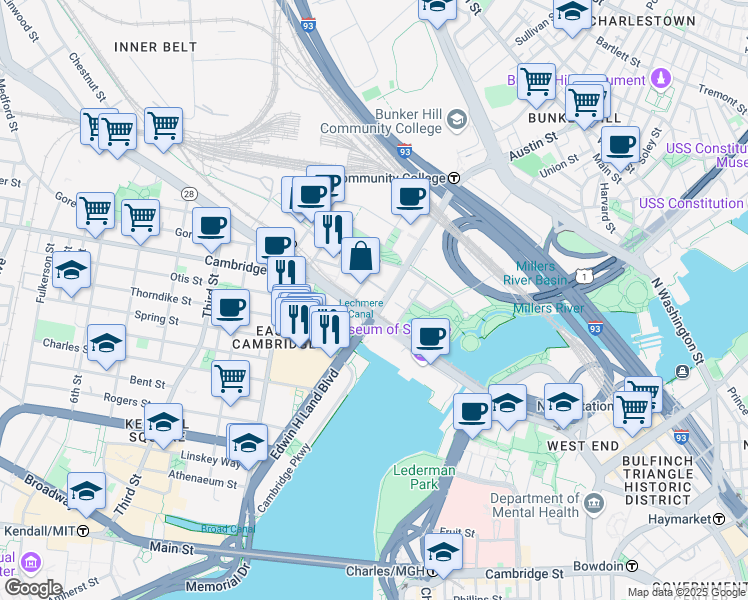Click the Lechmere Canal label

[361, 309]
